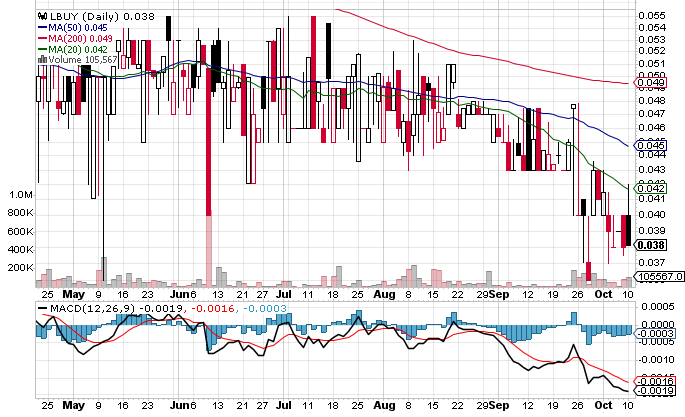Click the red MA(200) legend line marker
The image size is (685, 417).
pyautogui.click(x=42, y=38)
